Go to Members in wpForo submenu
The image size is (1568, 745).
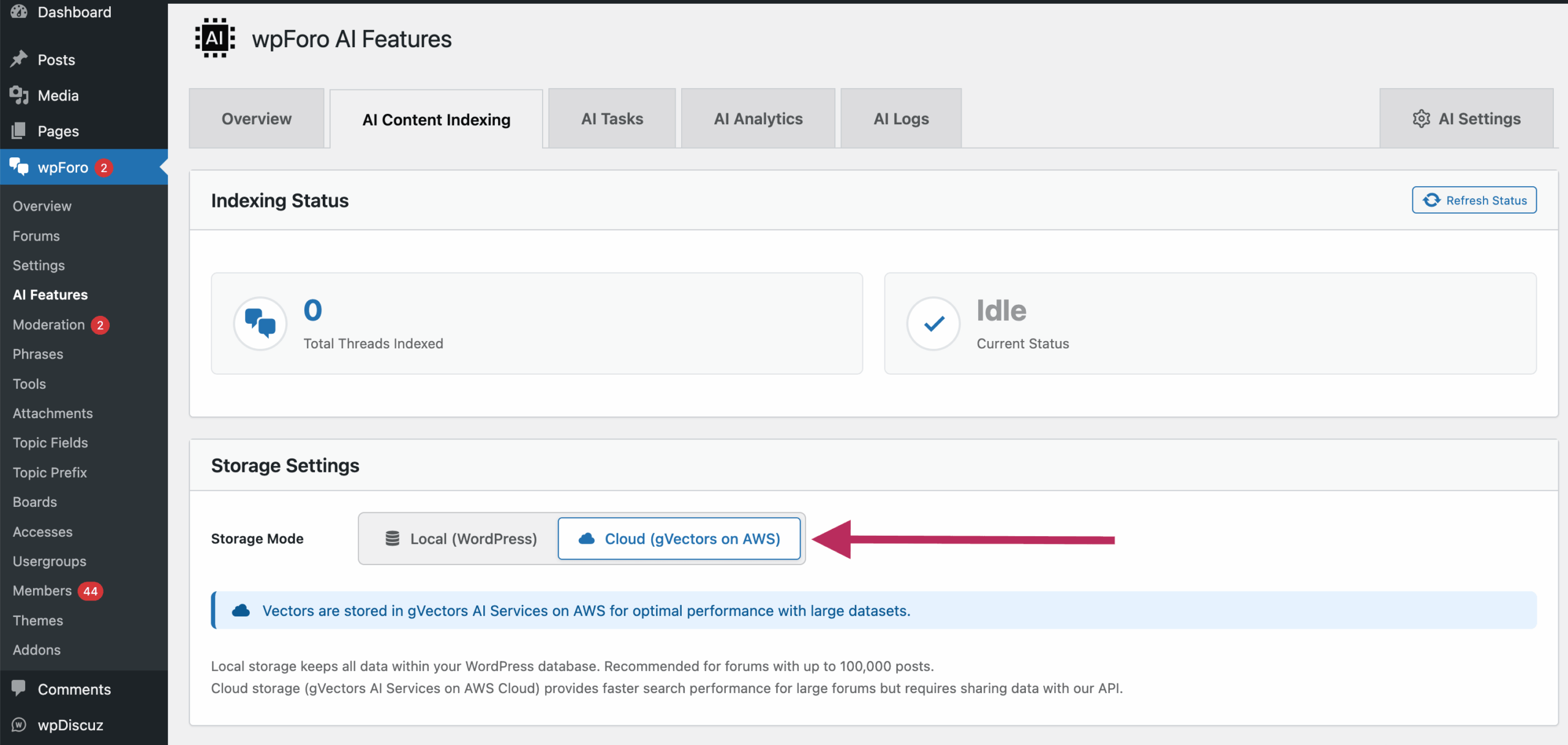42,591
